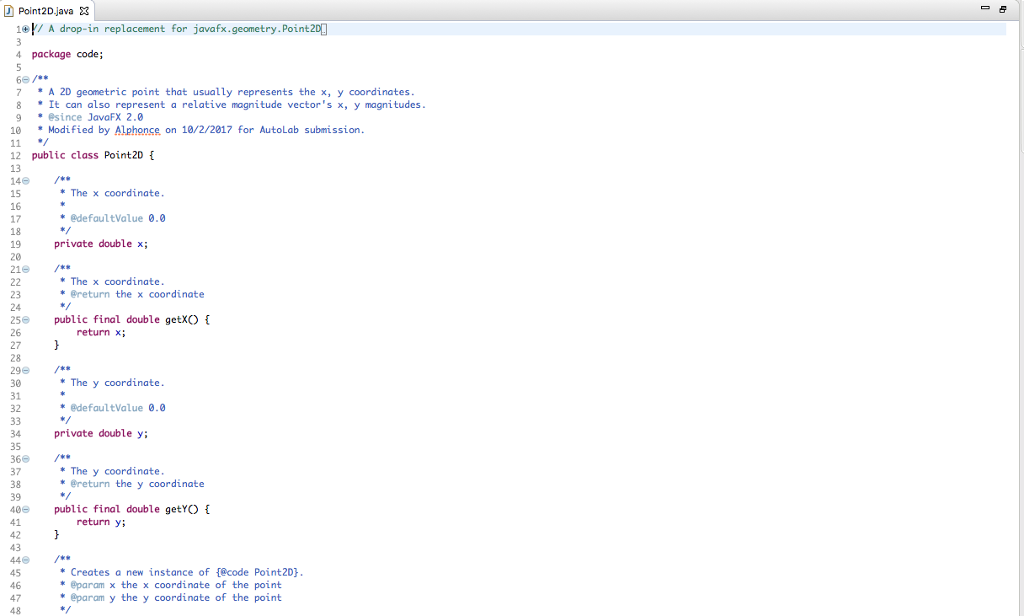The image size is (1024, 616).
Task: Restore the editor view to normal size
Action: (1002, 8)
